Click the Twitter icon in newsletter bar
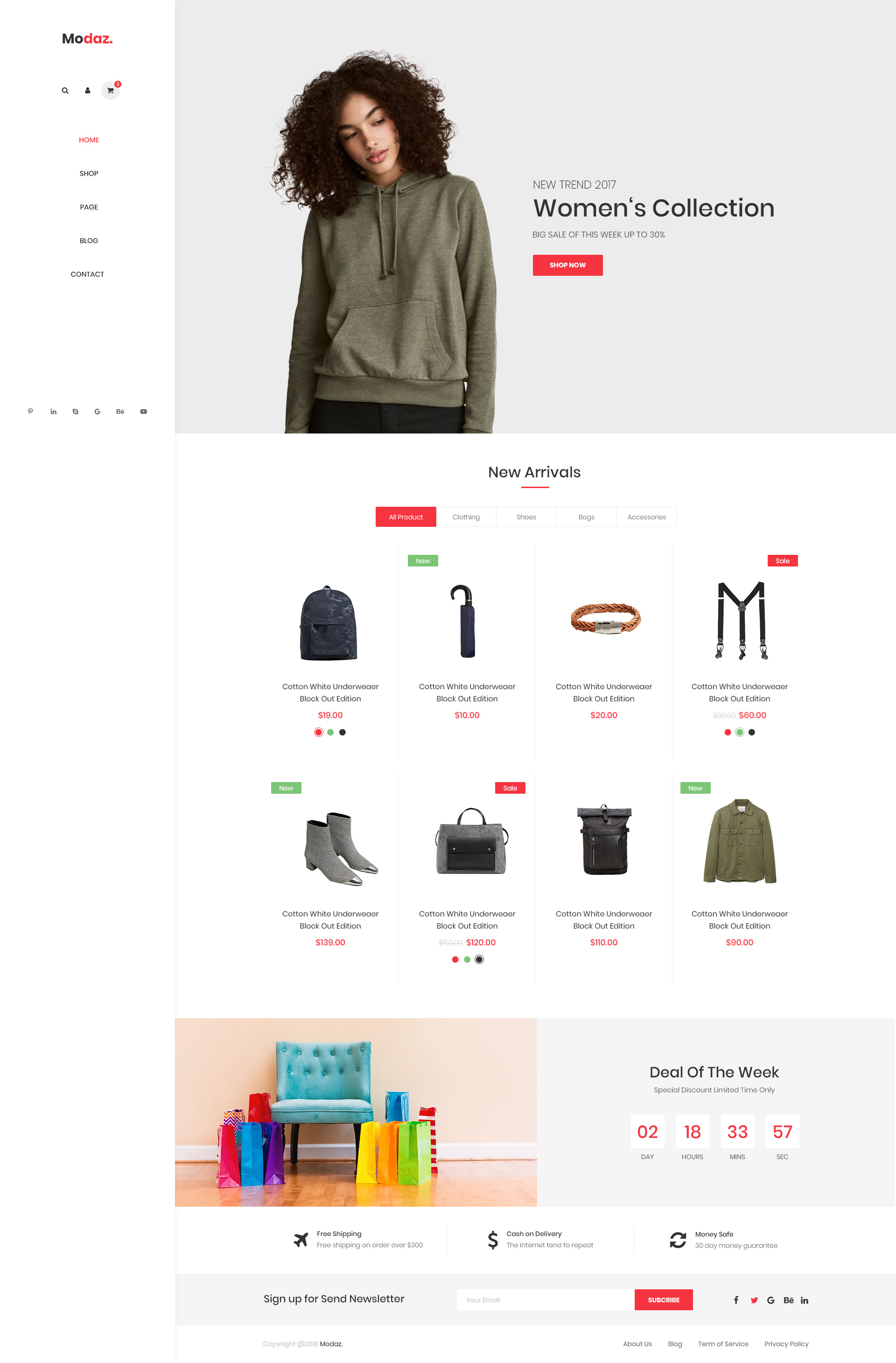896x1363 pixels. click(754, 1300)
